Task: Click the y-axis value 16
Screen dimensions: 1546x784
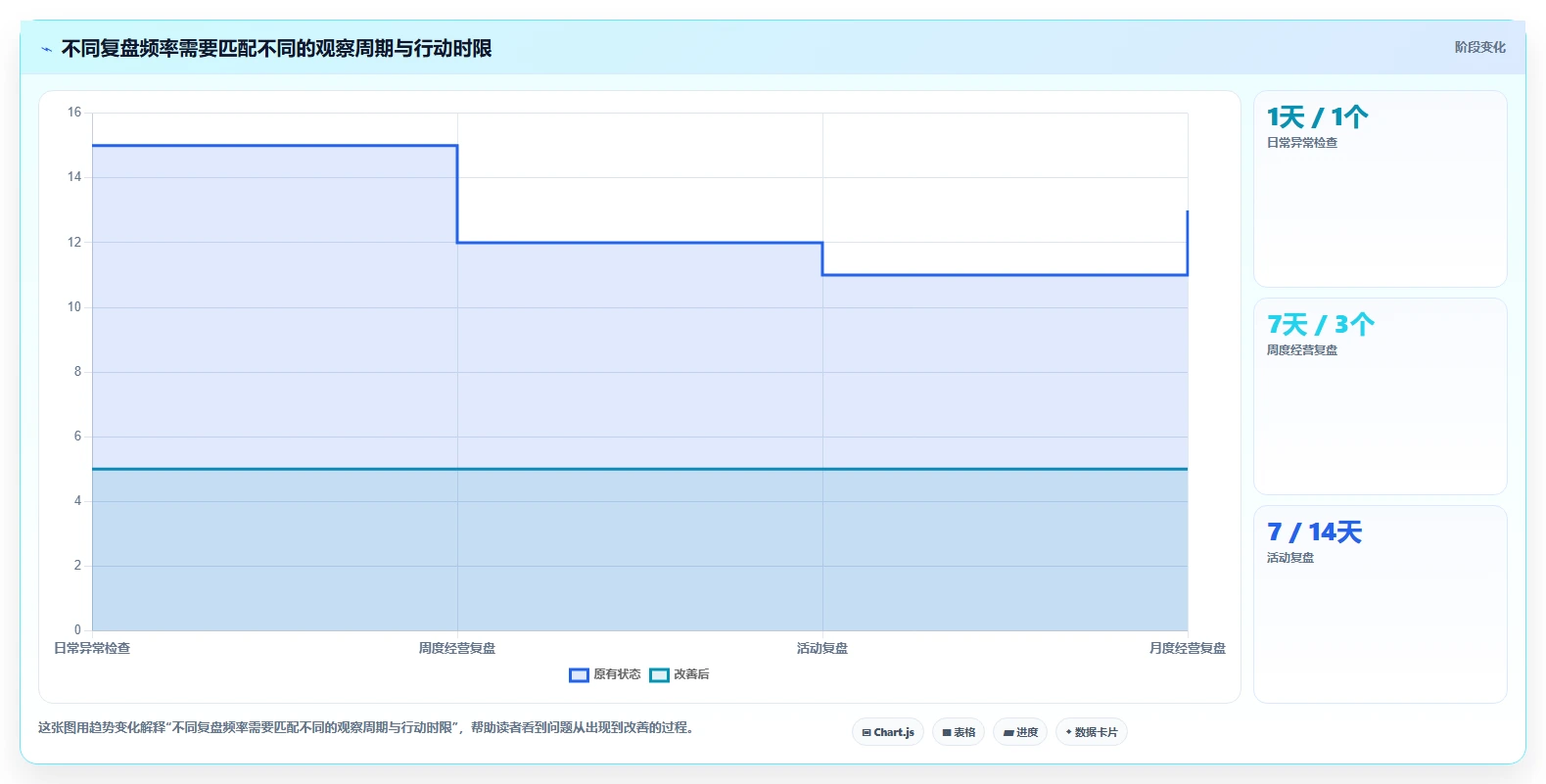Action: [74, 113]
